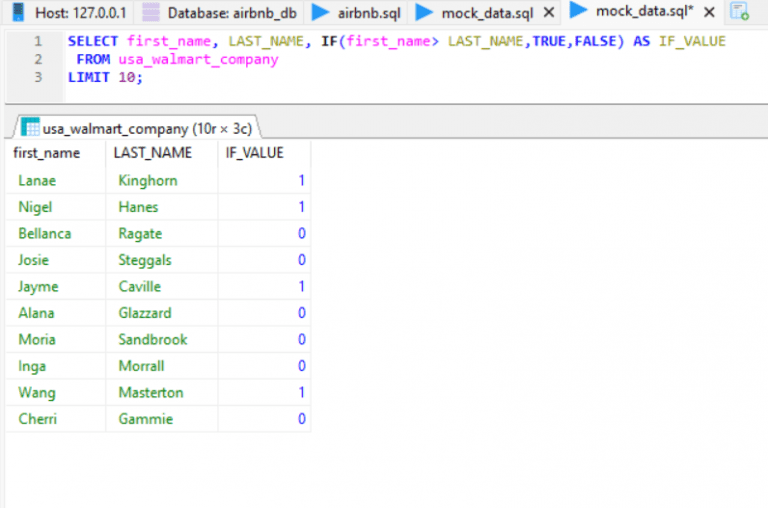Select the cell 'Wang'
Image resolution: width=768 pixels, height=508 pixels.
click(x=55, y=392)
